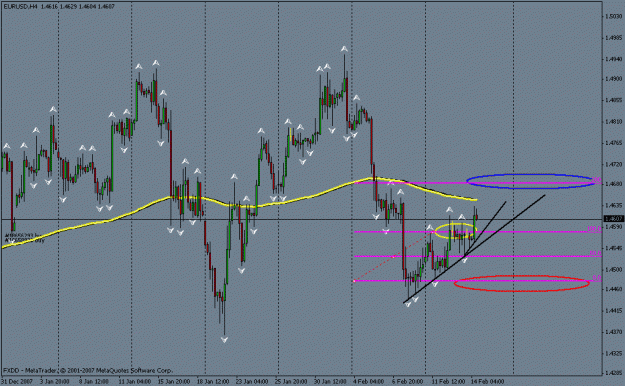Click the 11 Jan 04:00 time label
This screenshot has height=386, width=625.
click(x=135, y=382)
